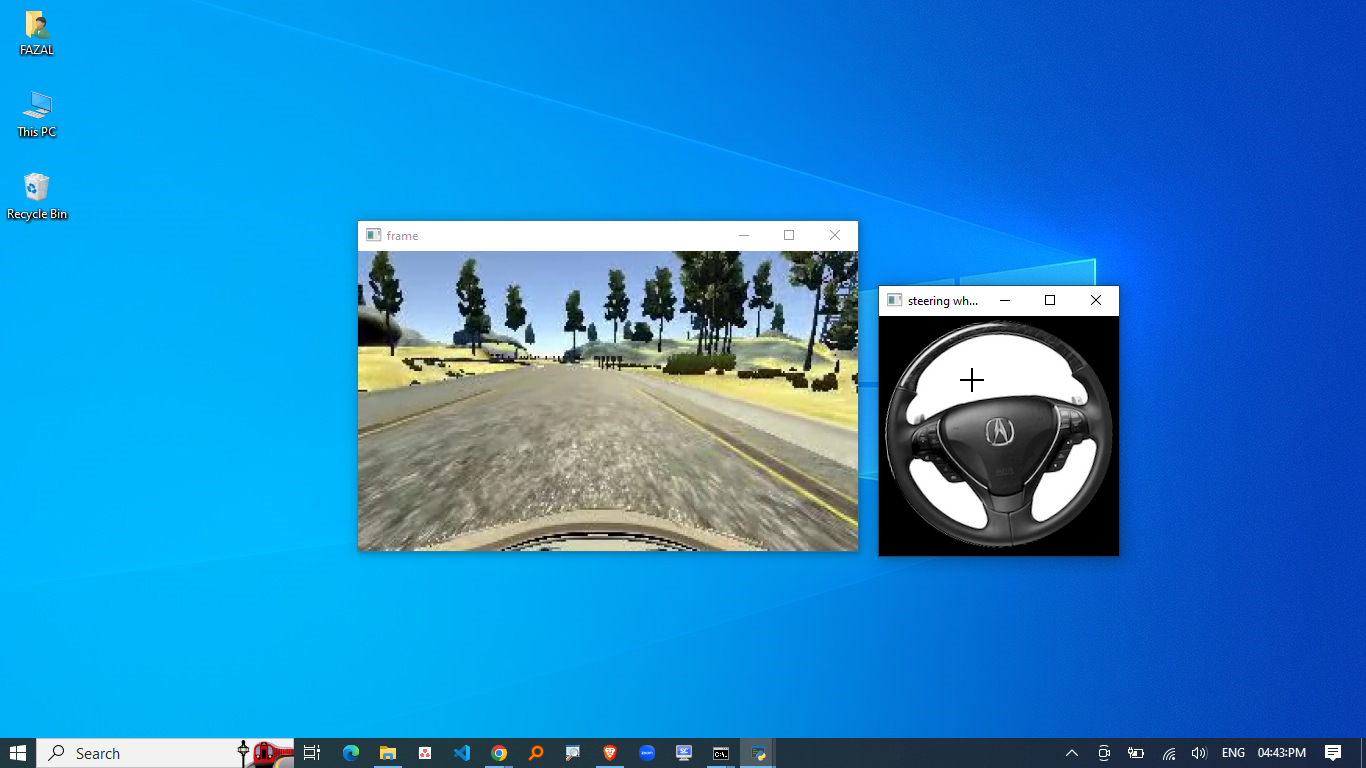Click the road video in frame window

608,401
